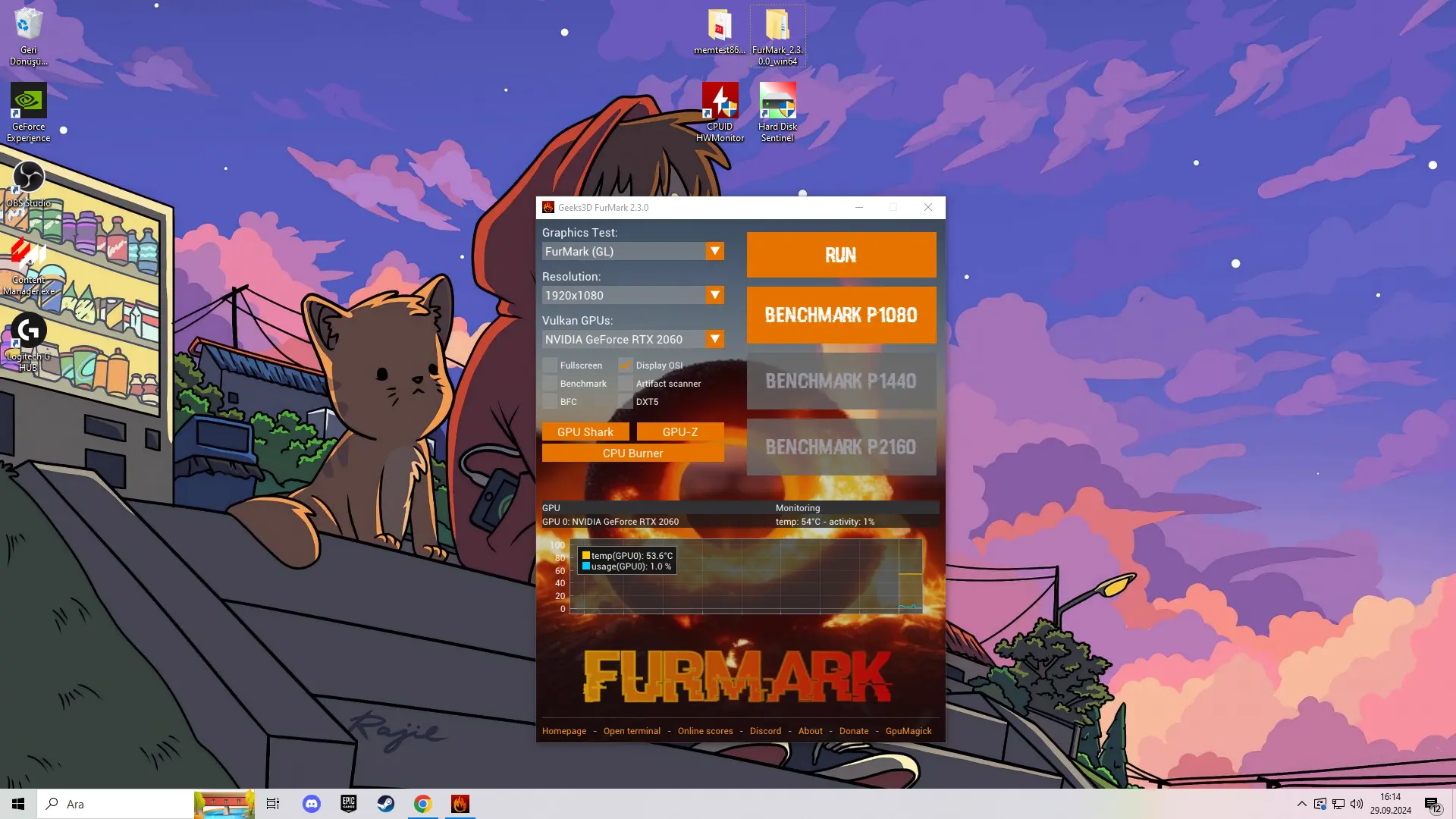The image size is (1456, 819).
Task: Click the 1920x1080 resolution field
Action: click(624, 295)
